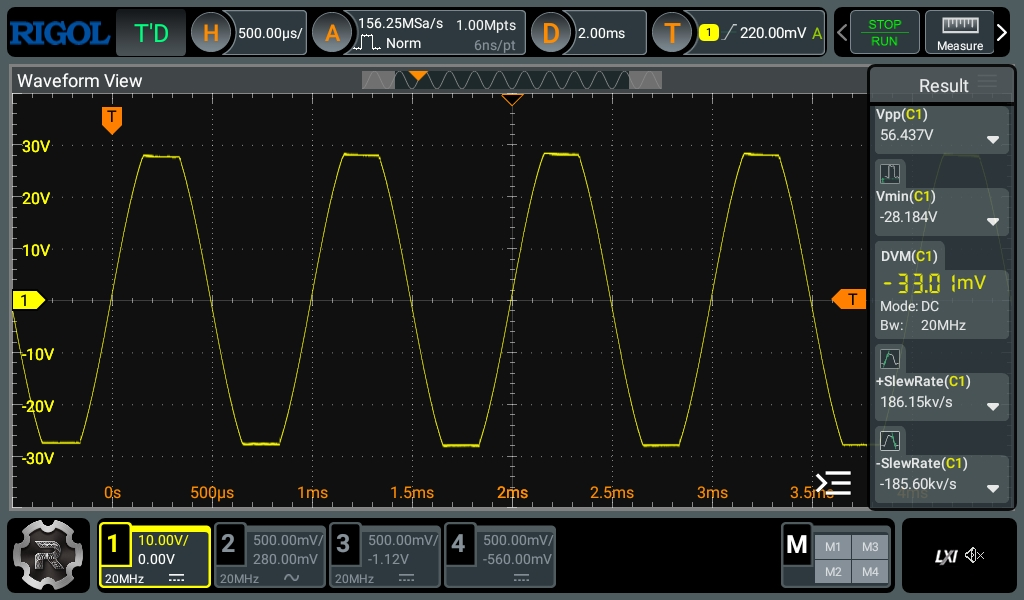The height and width of the screenshot is (600, 1024).
Task: Click the Vpp 56.437V value
Action: 906,135
